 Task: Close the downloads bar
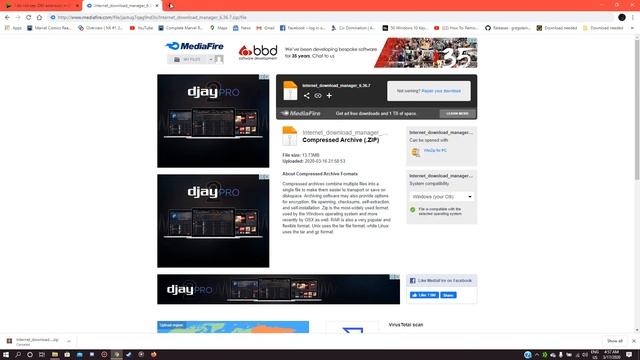(633, 341)
